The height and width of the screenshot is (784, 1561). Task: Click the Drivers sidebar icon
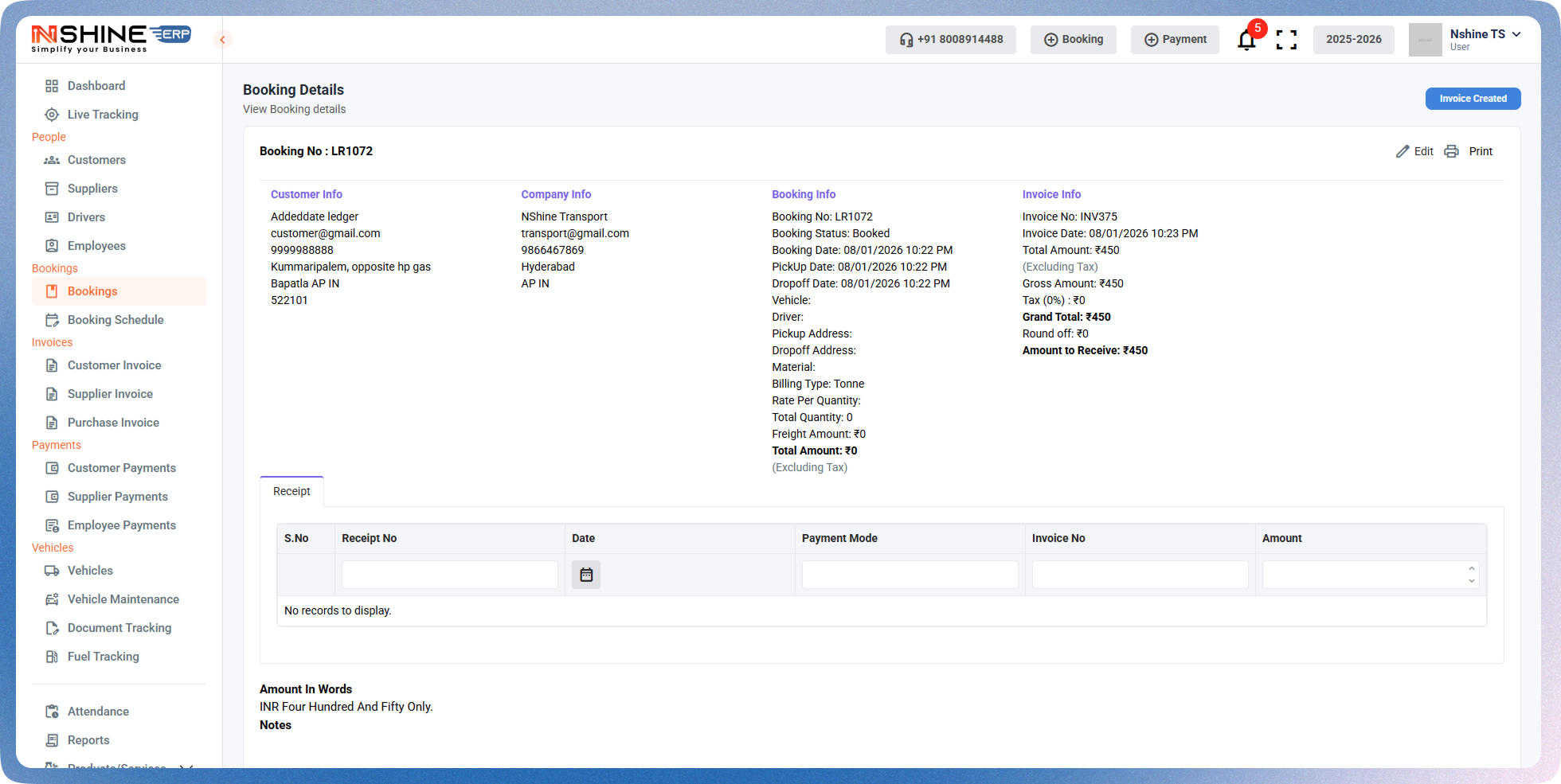pyautogui.click(x=52, y=217)
